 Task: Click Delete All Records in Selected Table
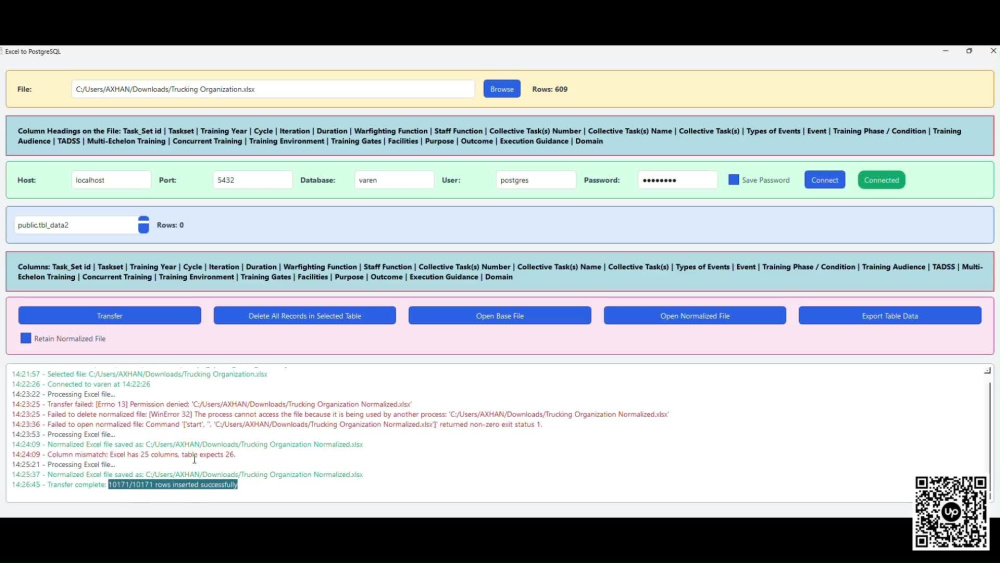point(305,316)
